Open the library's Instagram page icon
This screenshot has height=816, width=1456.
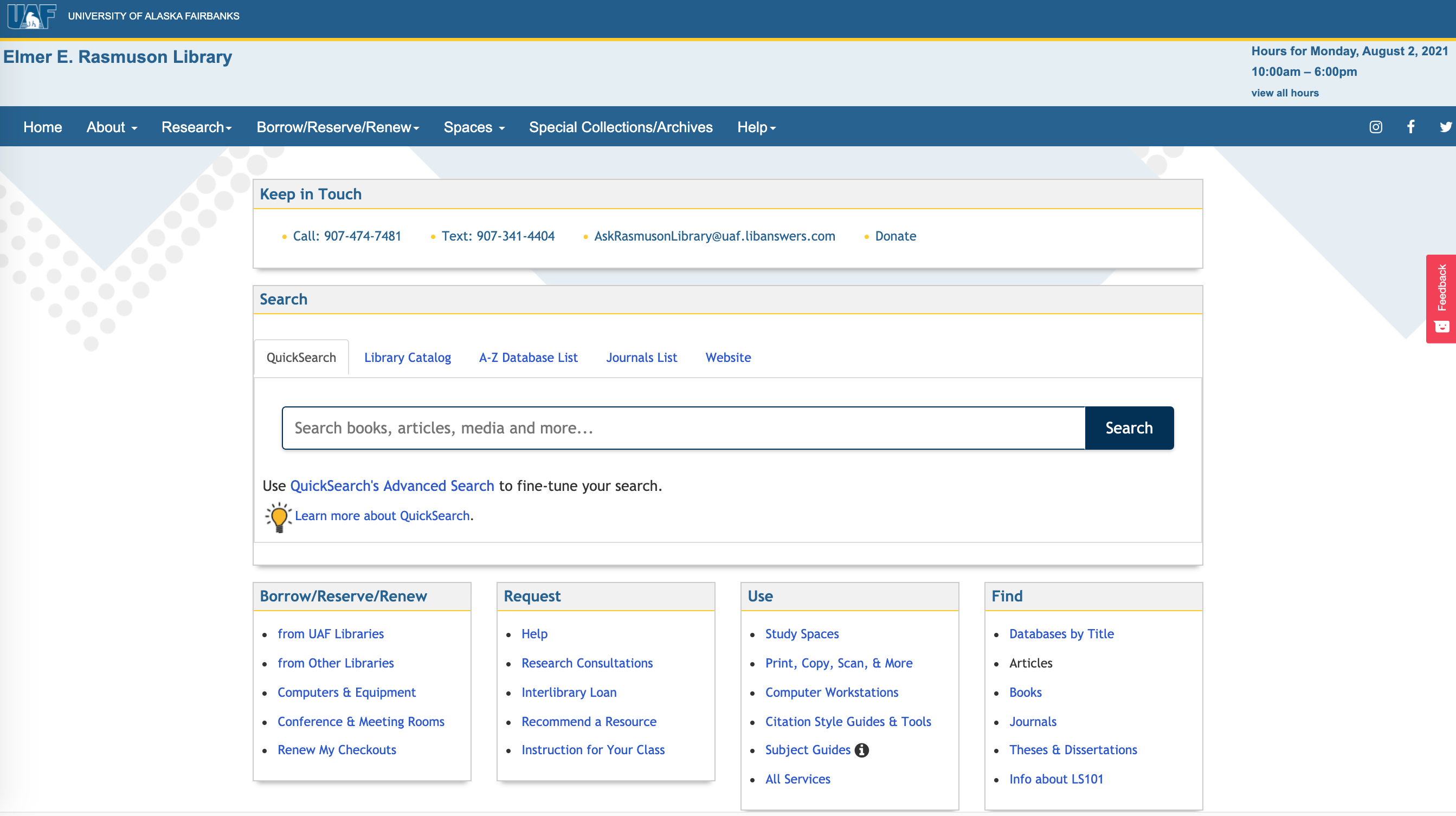pyautogui.click(x=1375, y=127)
